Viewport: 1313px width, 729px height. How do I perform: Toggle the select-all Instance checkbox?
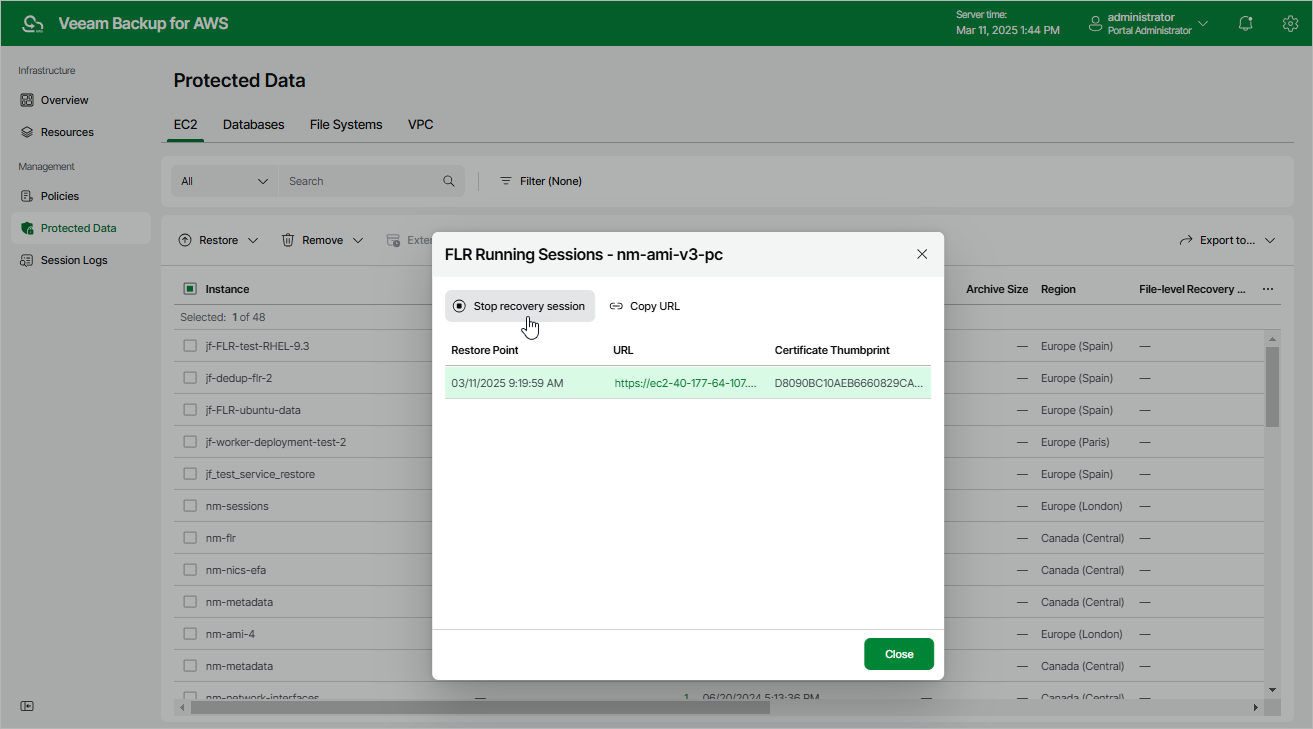[190, 289]
